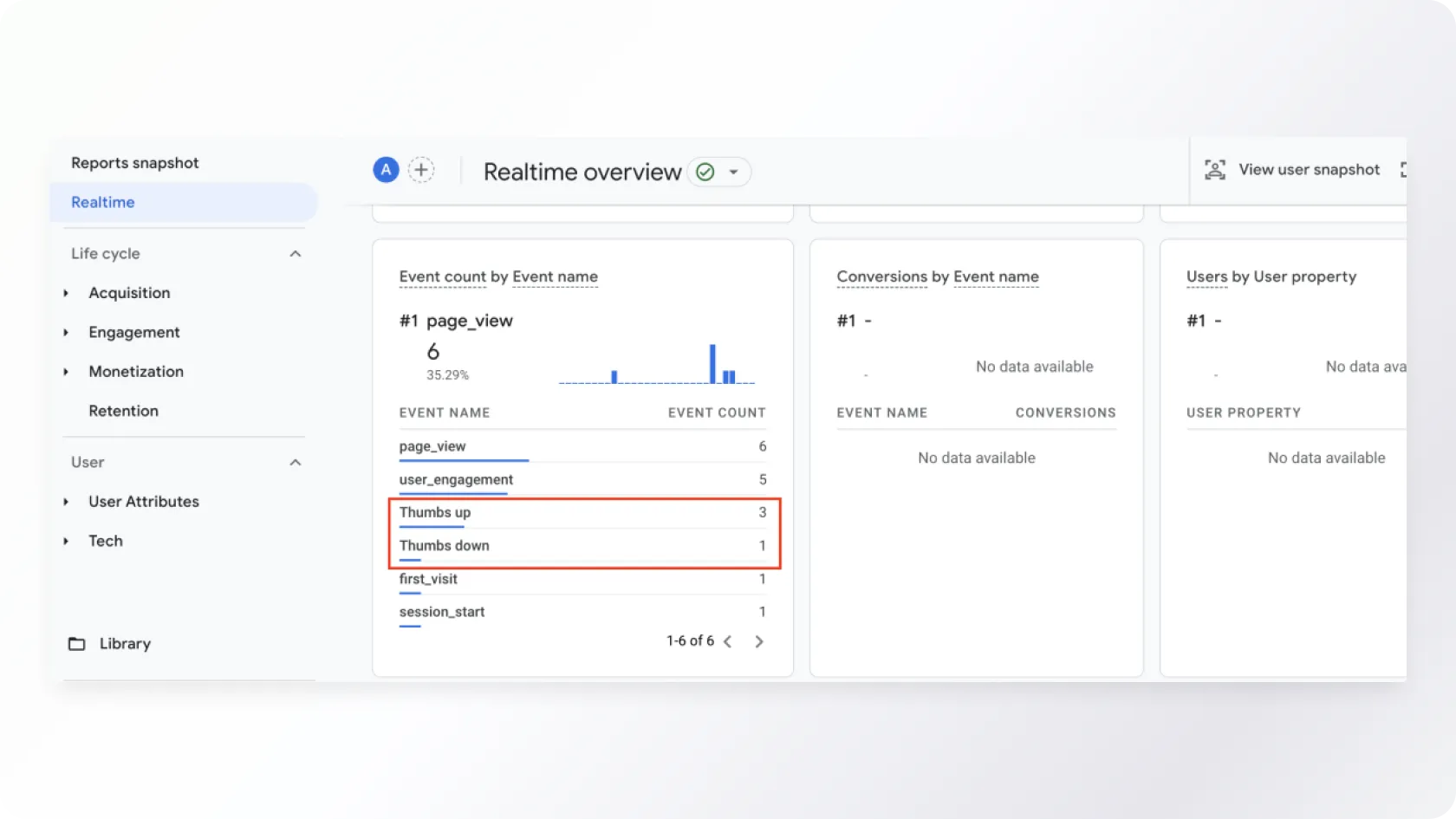
Task: Click the page_view event name link
Action: coord(432,446)
